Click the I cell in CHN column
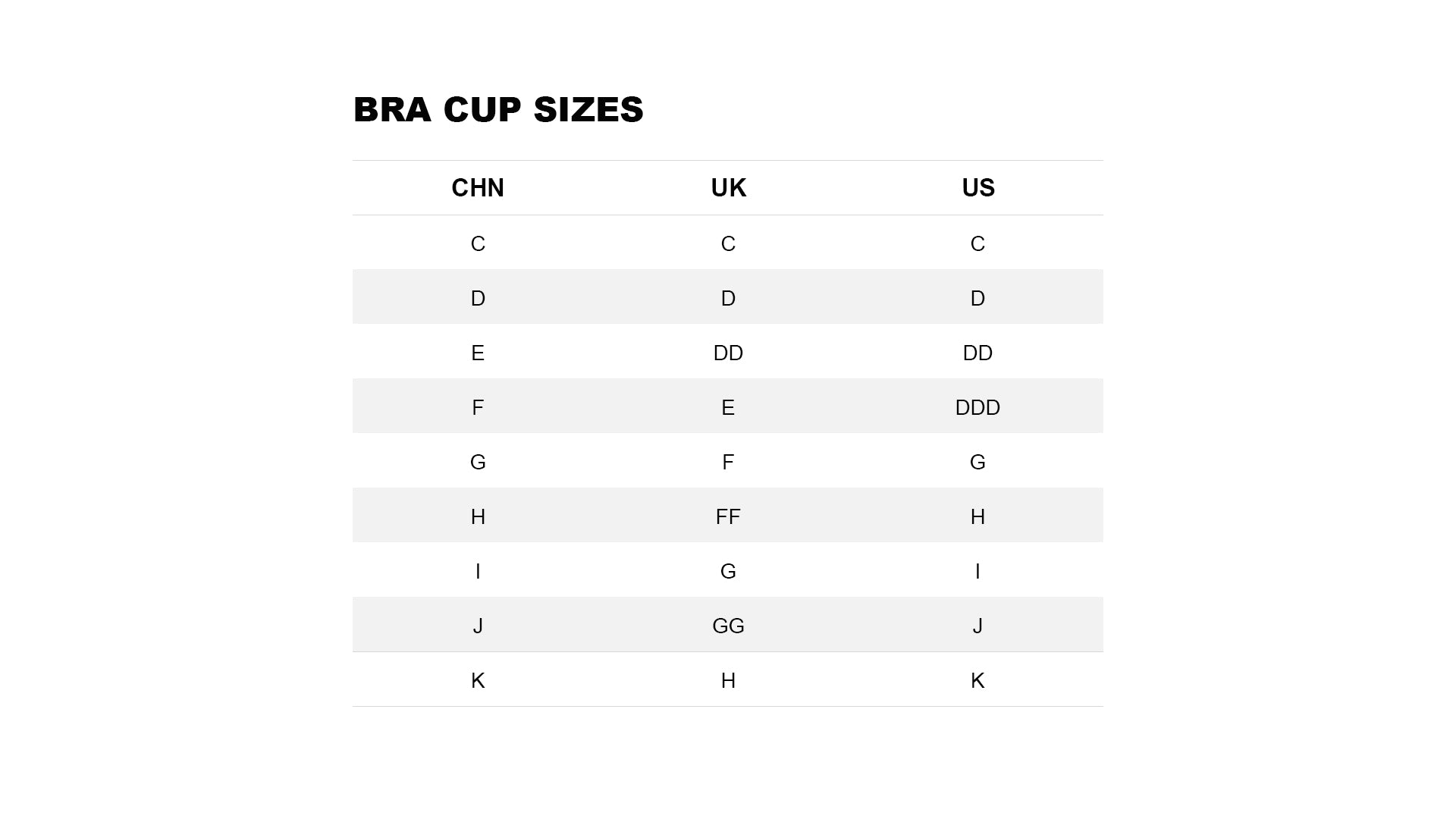Viewport: 1456px width, 819px height. point(478,571)
